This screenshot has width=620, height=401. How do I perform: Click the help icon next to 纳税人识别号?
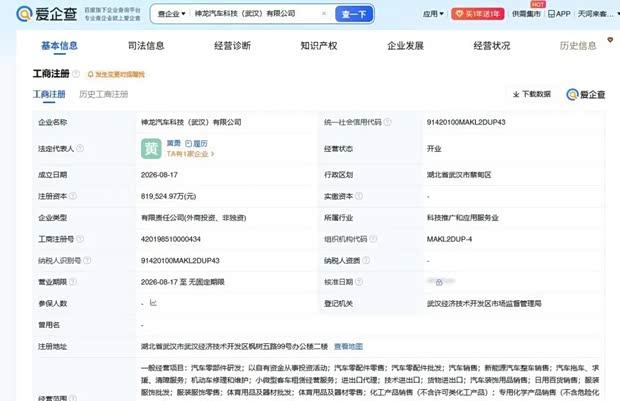click(87, 260)
